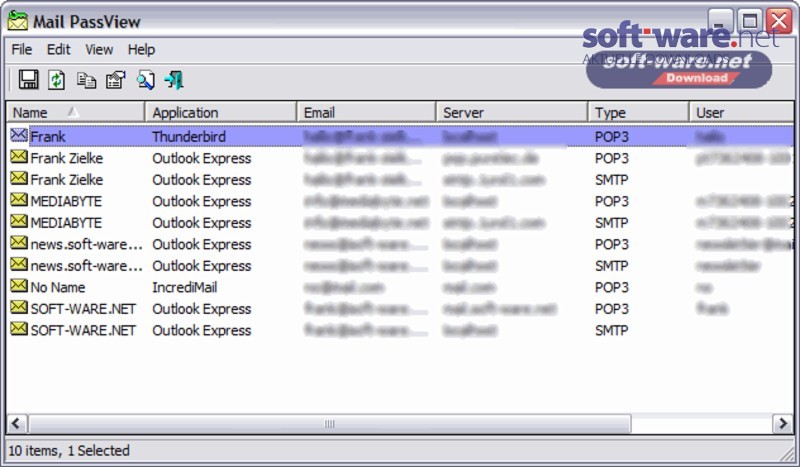Sort by the User column header
The width and height of the screenshot is (800, 467).
[x=741, y=112]
